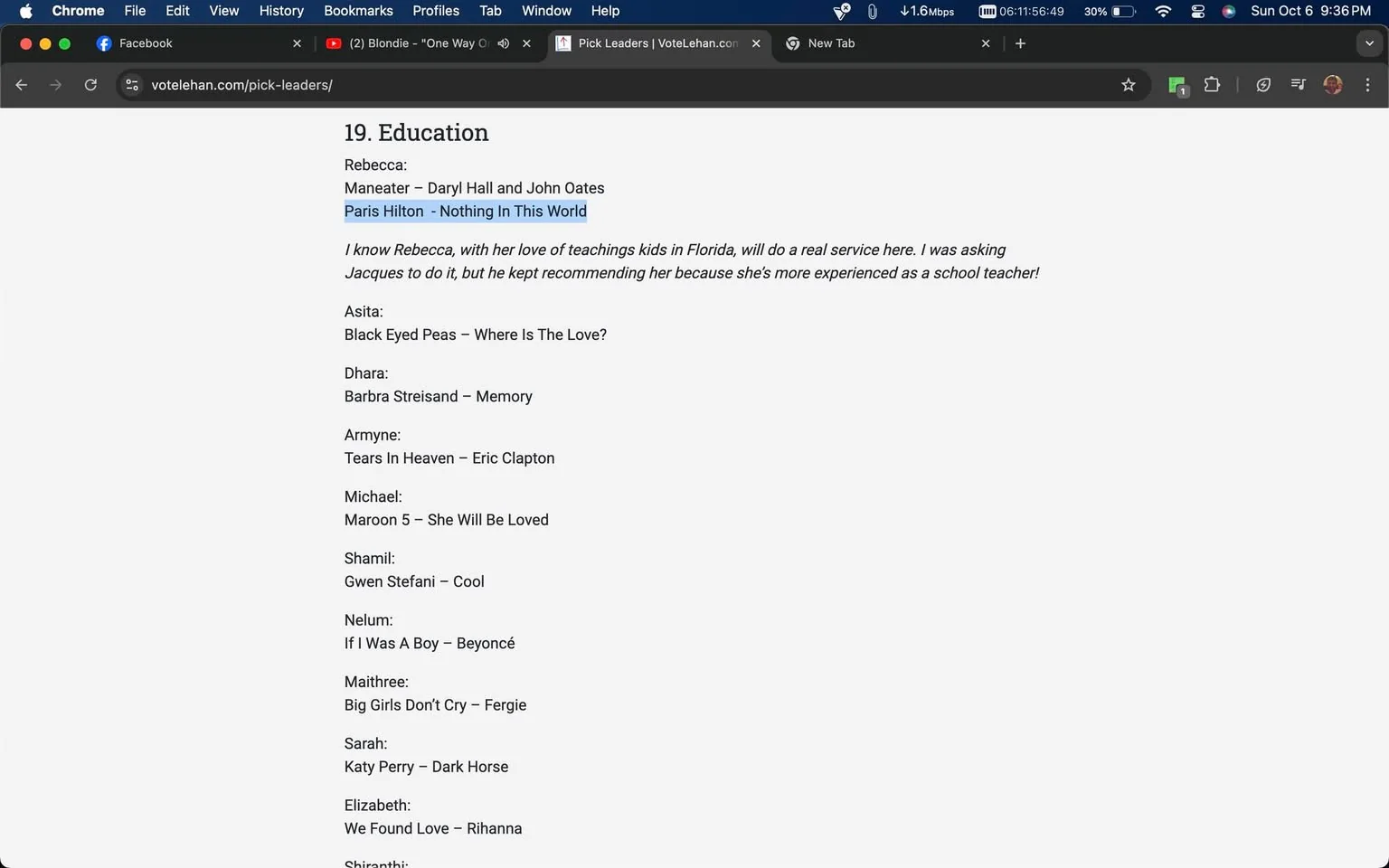Close the Pick Leaders tab
1389x868 pixels.
[756, 43]
